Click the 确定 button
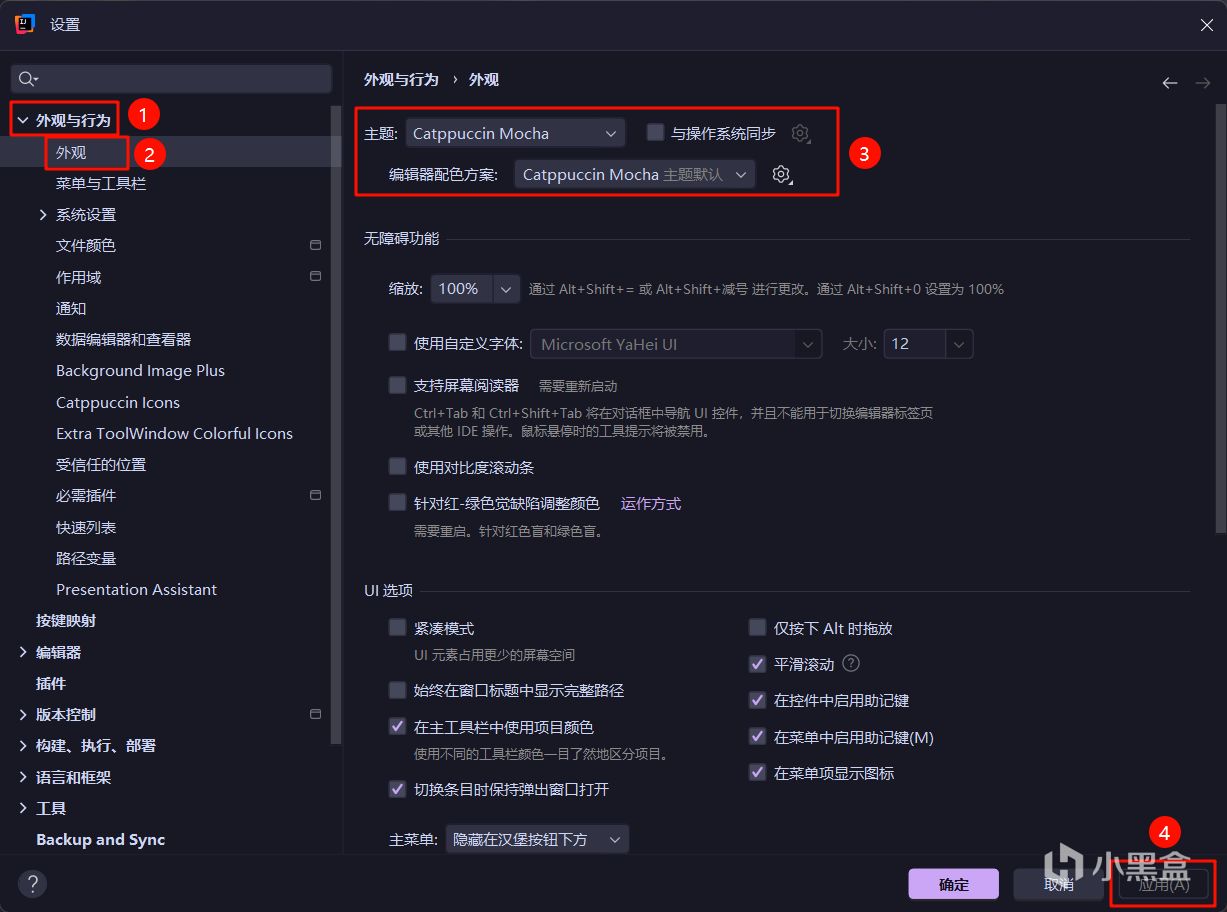The width and height of the screenshot is (1227, 912). click(x=954, y=884)
